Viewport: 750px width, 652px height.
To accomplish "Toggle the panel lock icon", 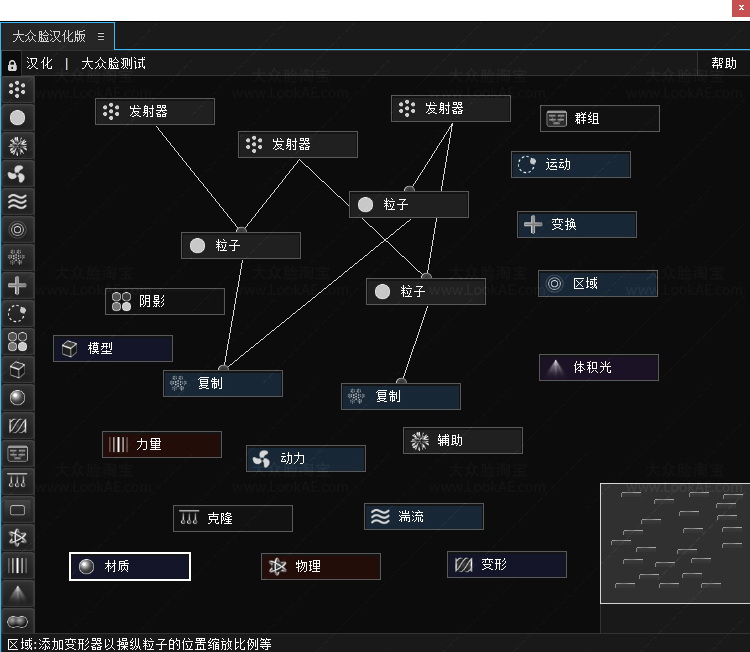I will point(12,64).
